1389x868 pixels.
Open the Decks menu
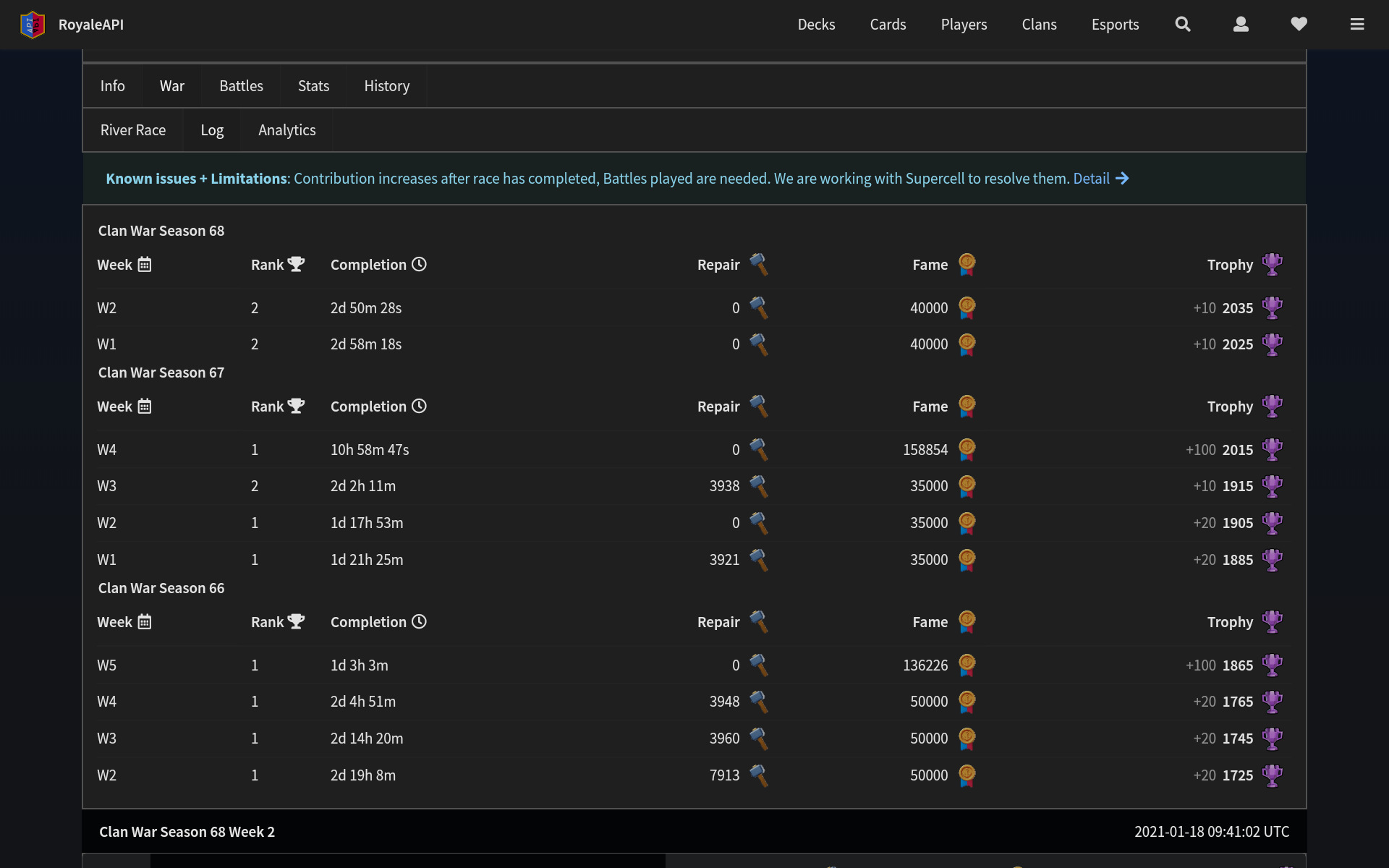(x=816, y=25)
